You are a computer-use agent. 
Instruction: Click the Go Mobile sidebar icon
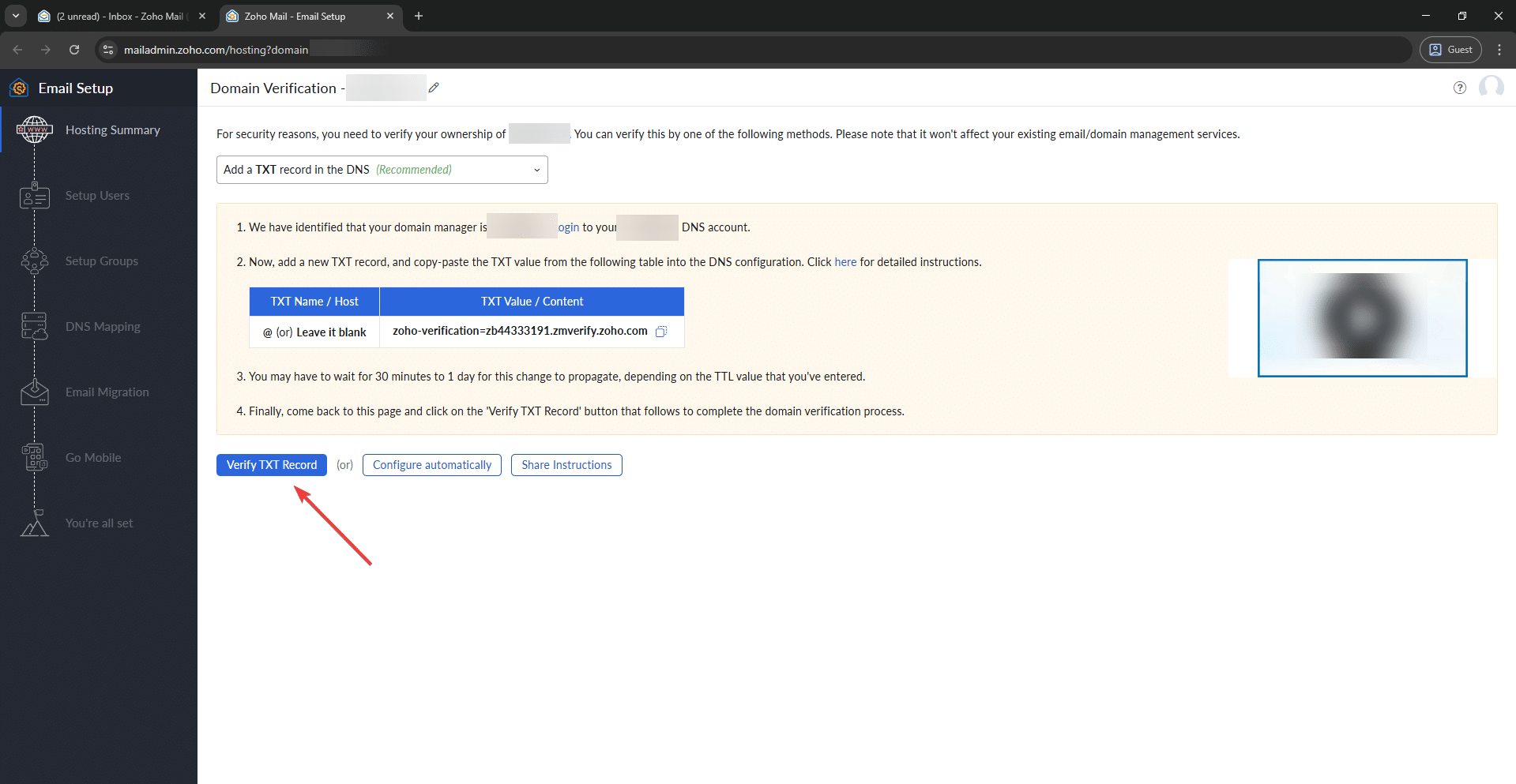[x=35, y=457]
